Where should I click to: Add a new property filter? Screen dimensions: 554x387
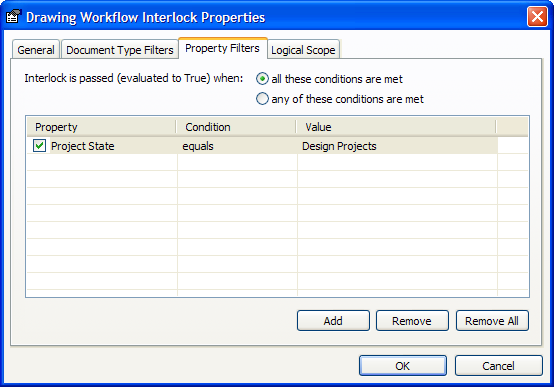[x=333, y=321]
